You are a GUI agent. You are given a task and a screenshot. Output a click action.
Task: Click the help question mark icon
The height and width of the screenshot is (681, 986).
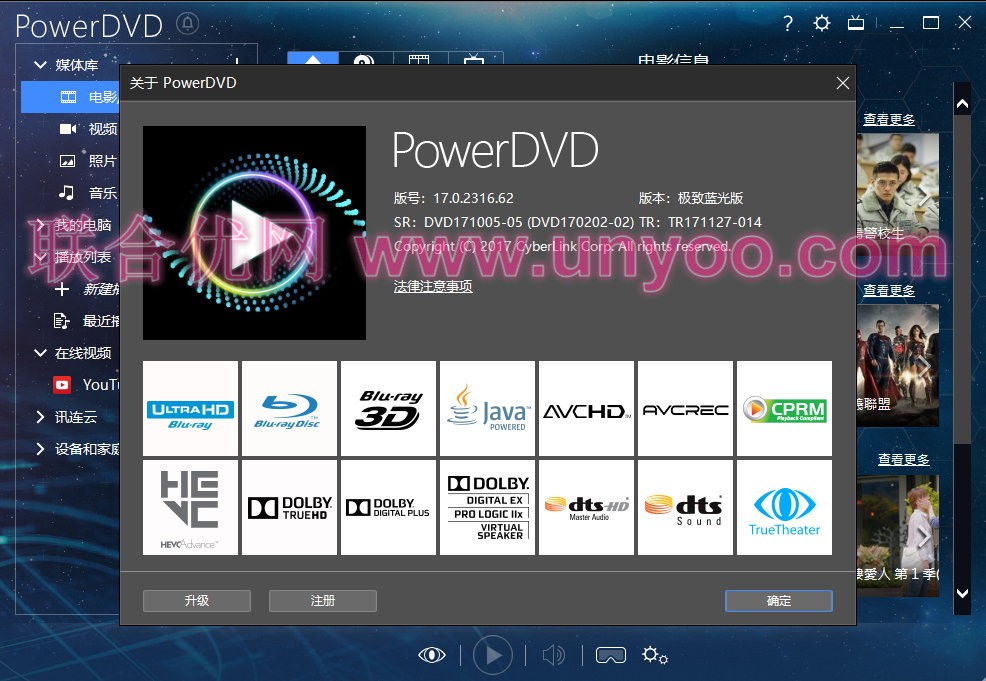[x=788, y=24]
